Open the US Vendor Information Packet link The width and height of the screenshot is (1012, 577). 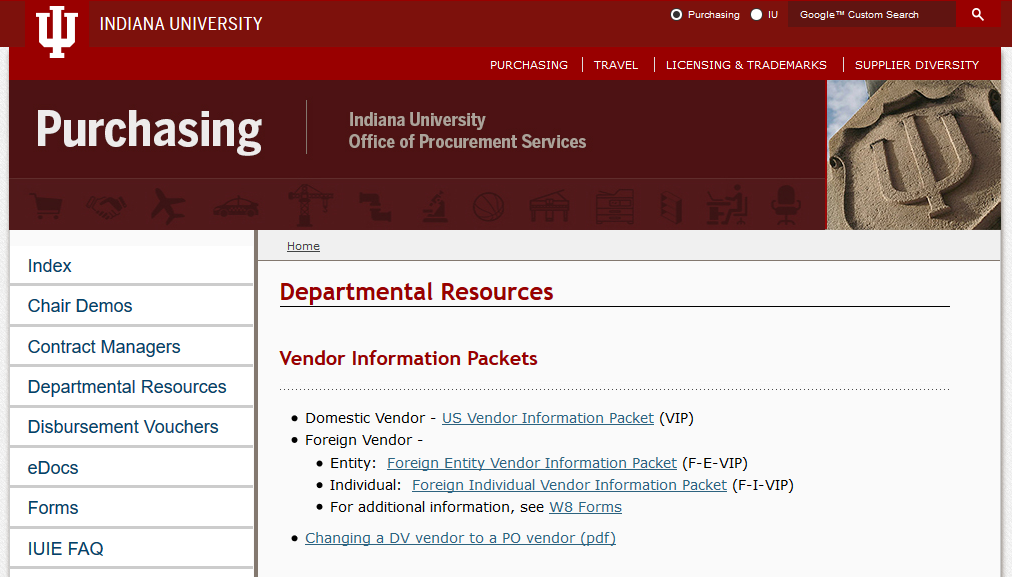548,418
